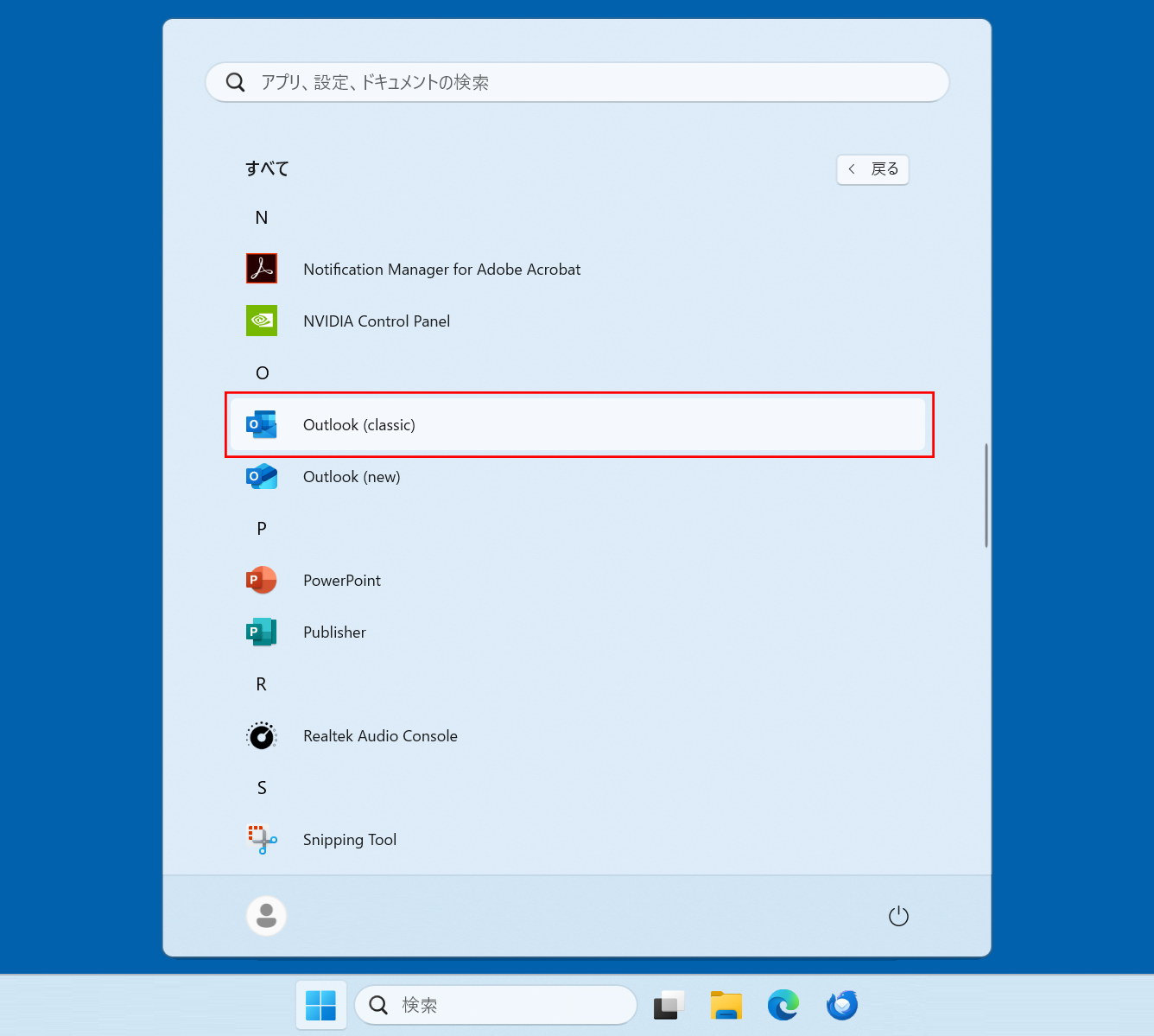Screen dimensions: 1154x1036
Task: Open File Explorer from the taskbar
Action: coord(726,1005)
